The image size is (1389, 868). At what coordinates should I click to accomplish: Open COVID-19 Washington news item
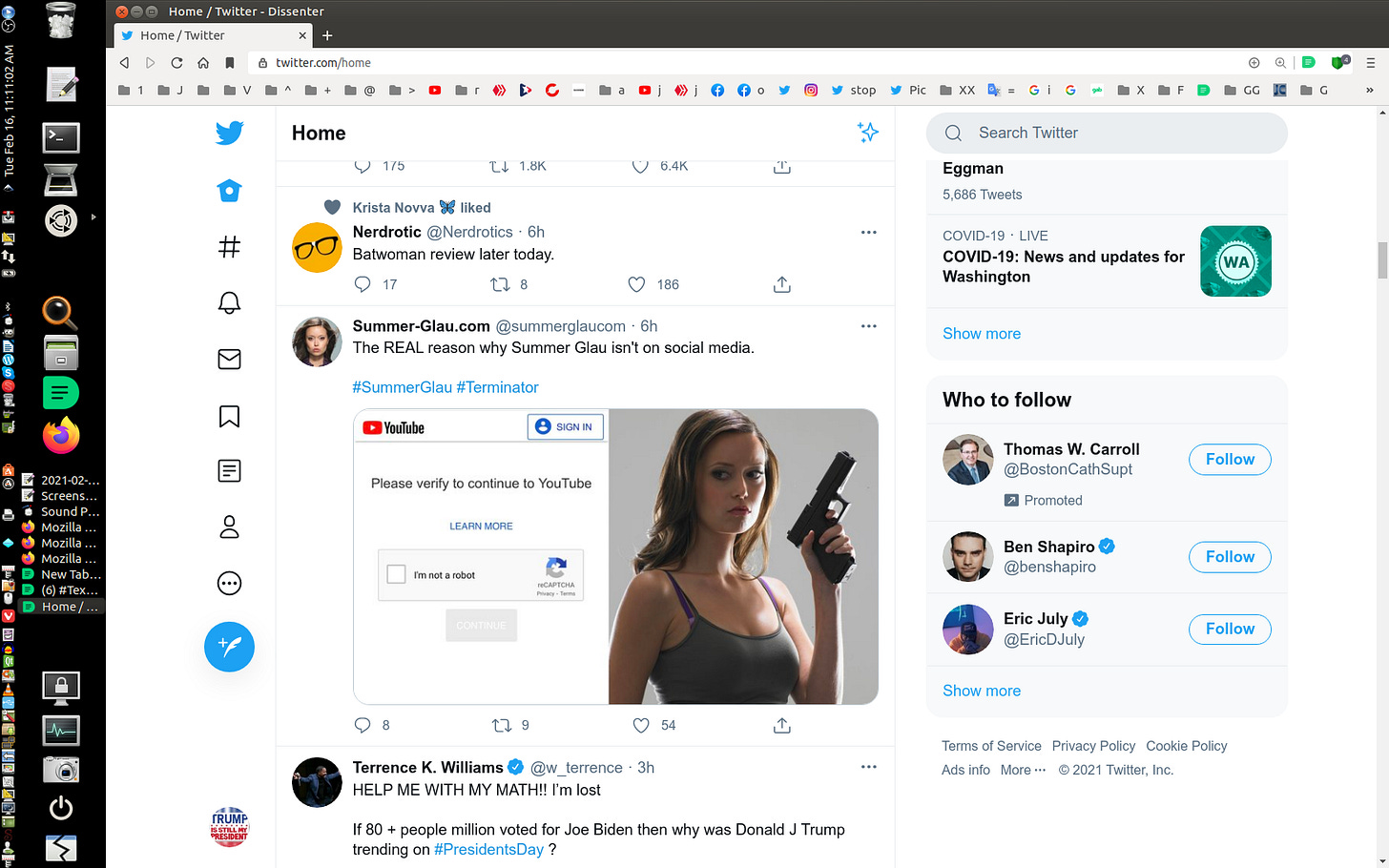1107,260
